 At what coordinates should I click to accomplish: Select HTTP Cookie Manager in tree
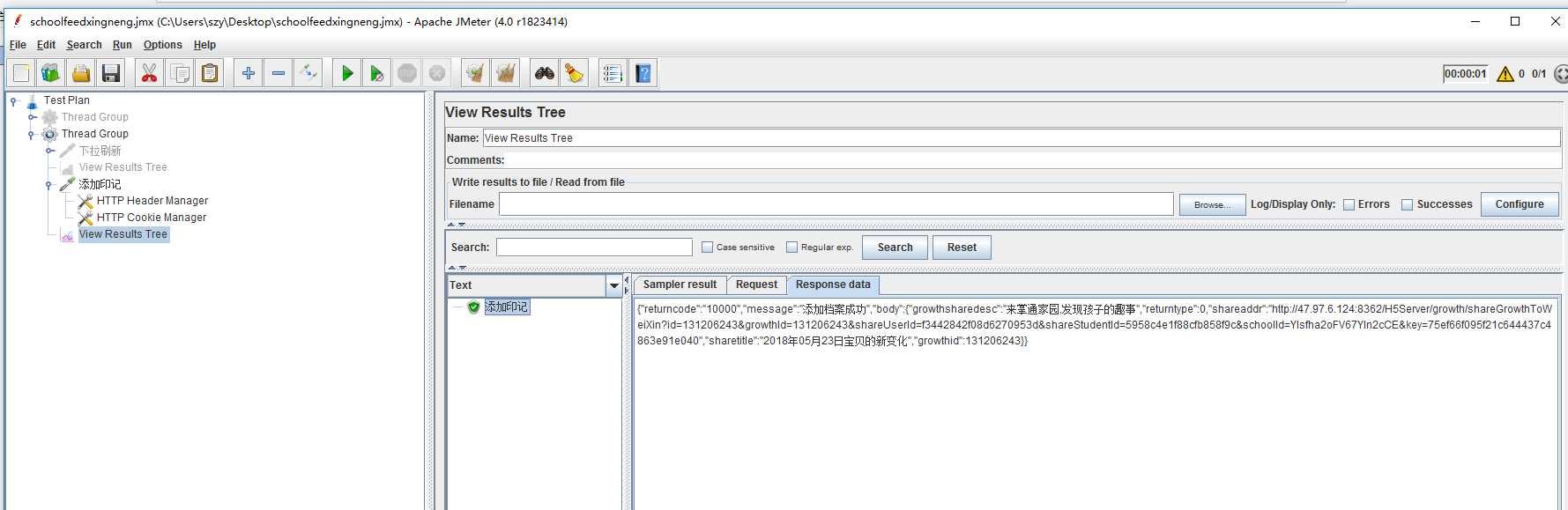coord(152,218)
